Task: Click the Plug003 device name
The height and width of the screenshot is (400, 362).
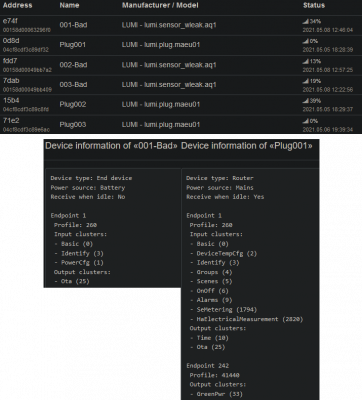Action: point(73,125)
